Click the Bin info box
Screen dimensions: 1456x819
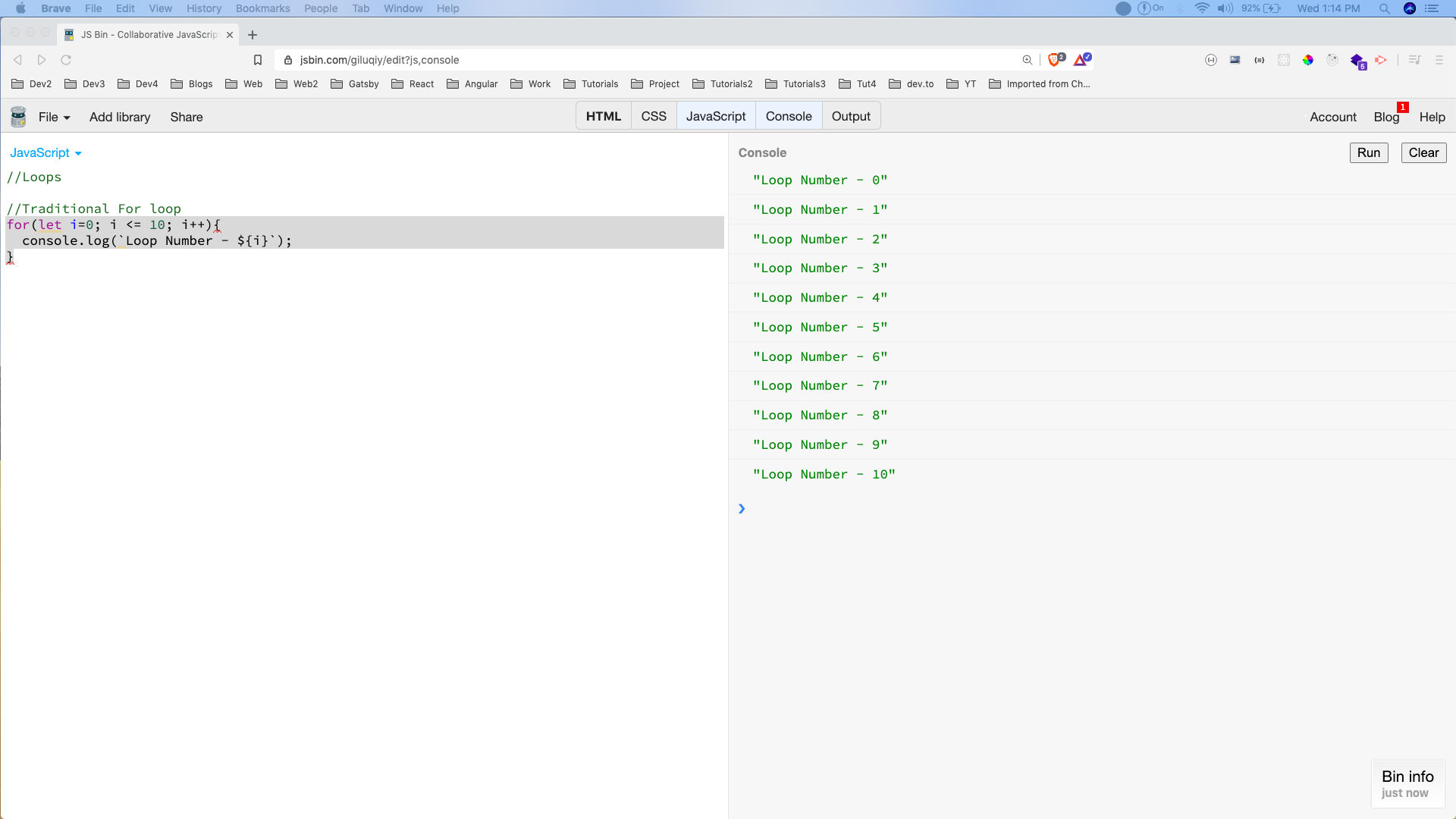coord(1407,783)
